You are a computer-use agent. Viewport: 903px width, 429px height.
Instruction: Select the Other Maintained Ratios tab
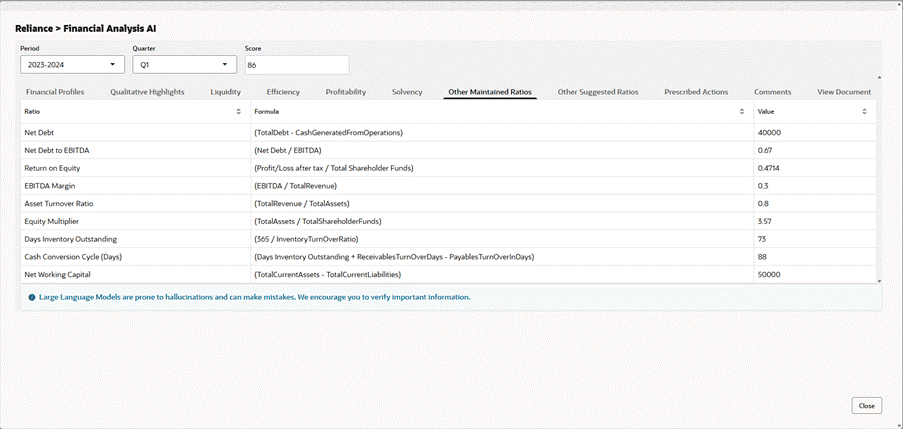(x=490, y=92)
